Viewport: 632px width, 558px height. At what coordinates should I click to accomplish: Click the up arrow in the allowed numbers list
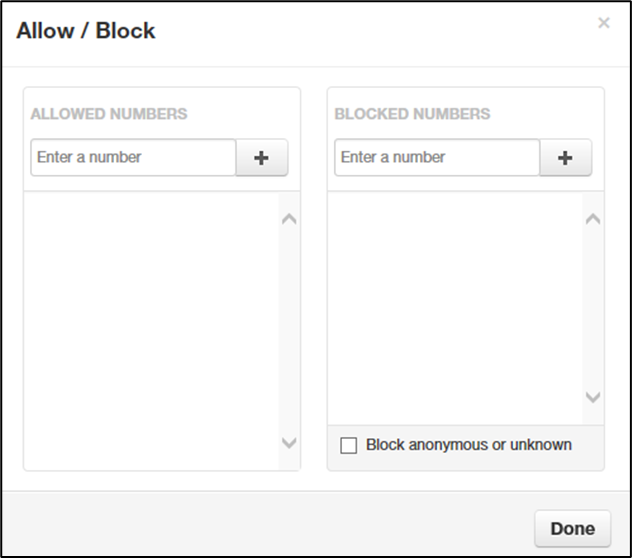coord(289,218)
